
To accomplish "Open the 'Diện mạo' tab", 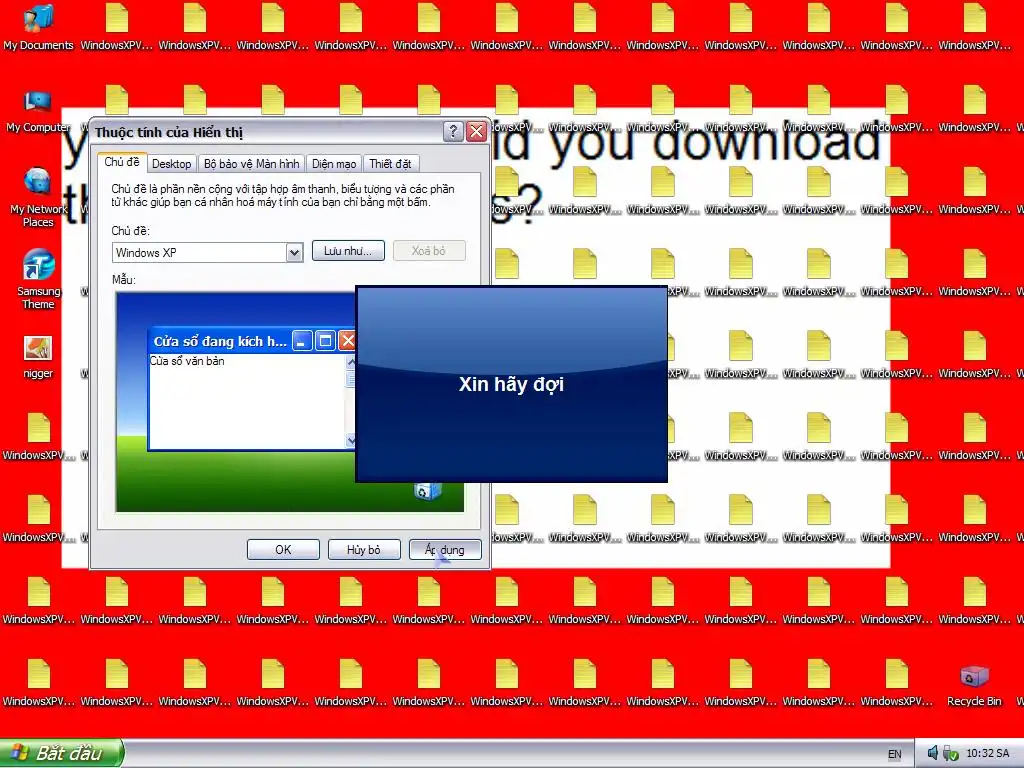I will 334,163.
